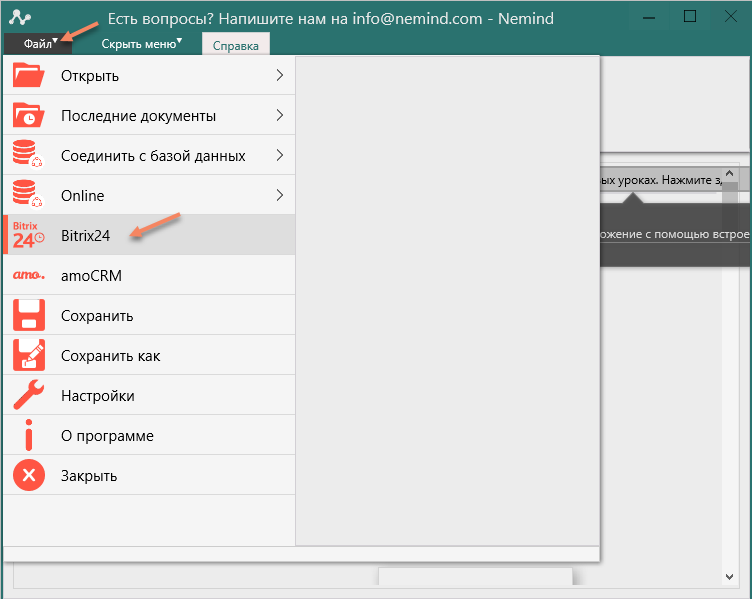
Task: Click the Bitrix24 logo icon
Action: [x=28, y=235]
